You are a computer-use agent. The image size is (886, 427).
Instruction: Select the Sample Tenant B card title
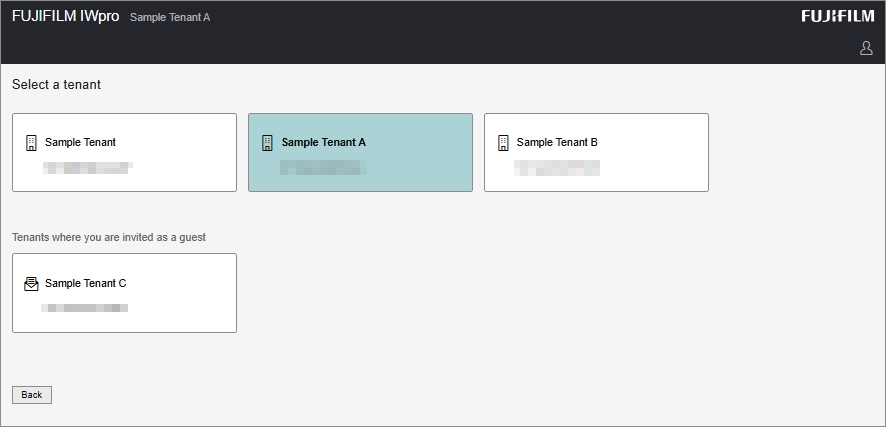pos(557,142)
